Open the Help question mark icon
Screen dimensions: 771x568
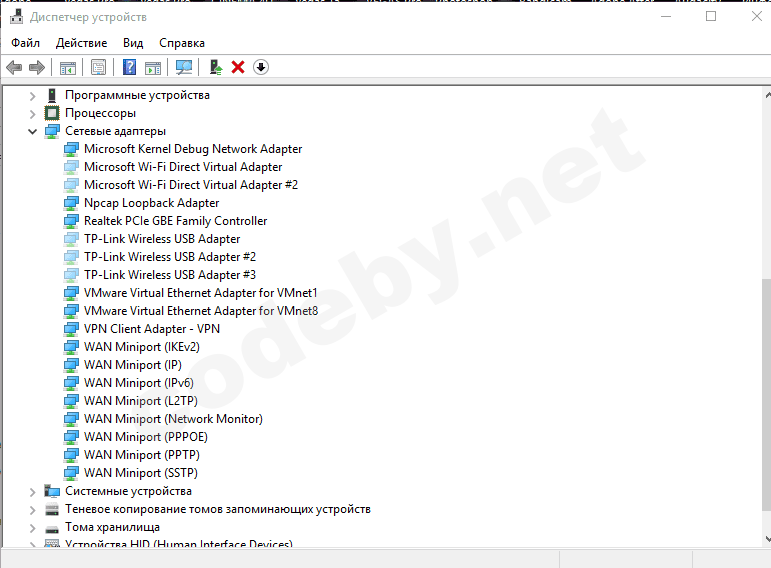click(129, 67)
